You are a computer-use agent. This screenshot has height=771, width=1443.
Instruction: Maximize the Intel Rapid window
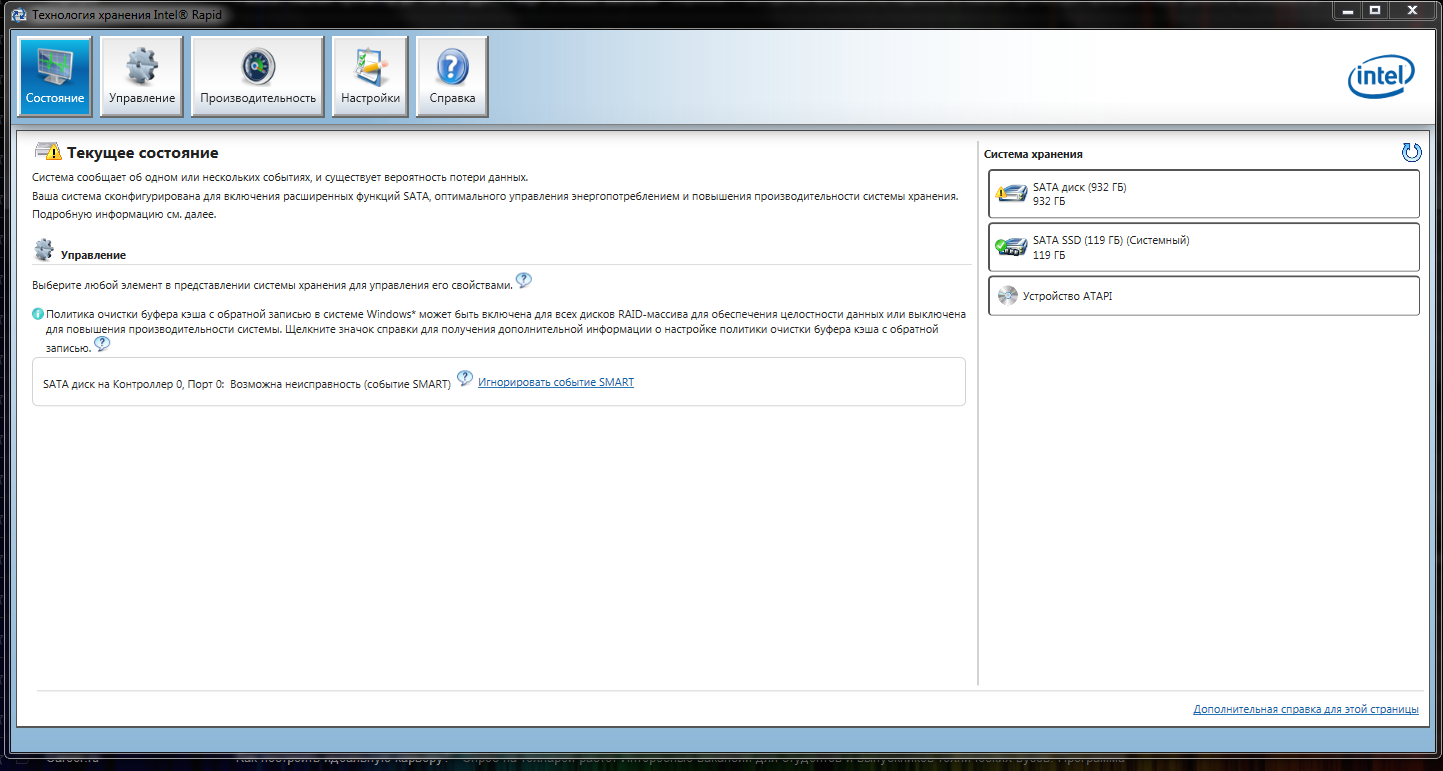click(1375, 9)
